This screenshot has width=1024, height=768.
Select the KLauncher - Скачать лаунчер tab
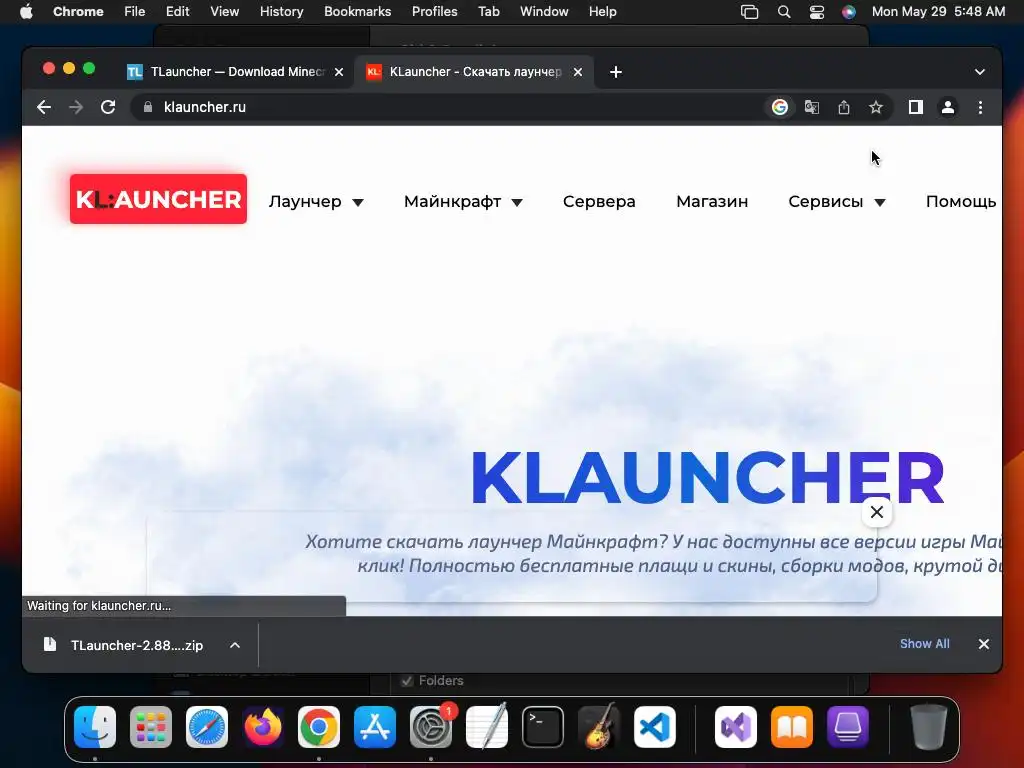474,72
